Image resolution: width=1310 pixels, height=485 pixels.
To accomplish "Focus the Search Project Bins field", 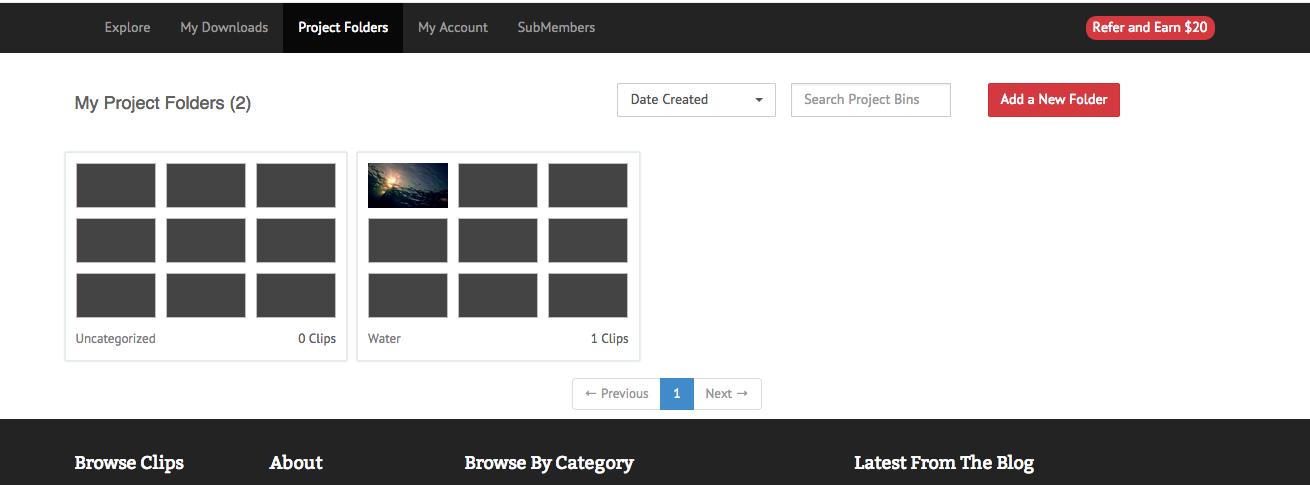I will point(871,100).
